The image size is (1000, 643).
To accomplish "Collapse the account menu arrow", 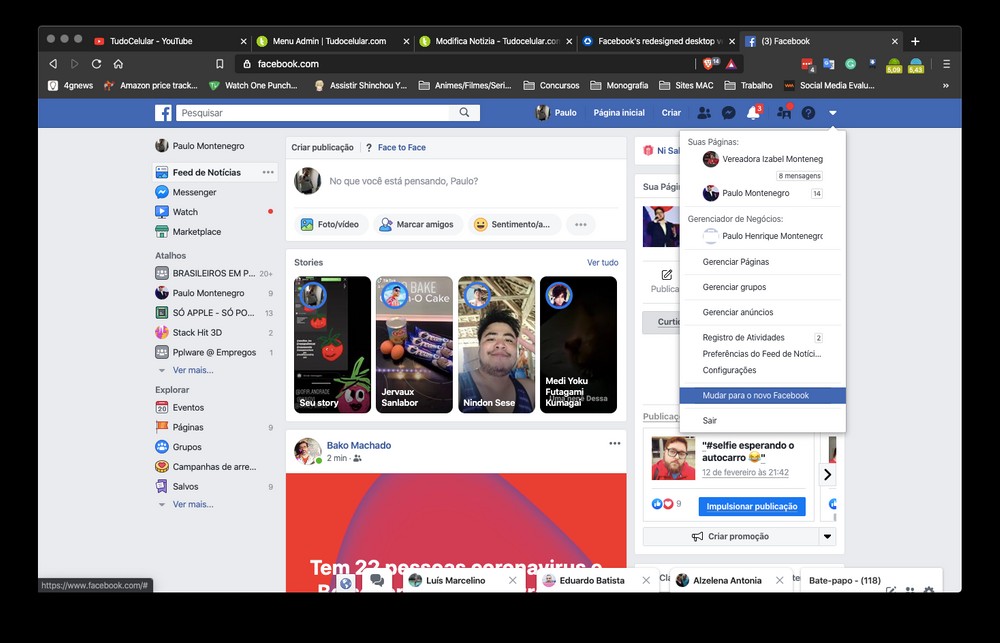I will point(833,113).
